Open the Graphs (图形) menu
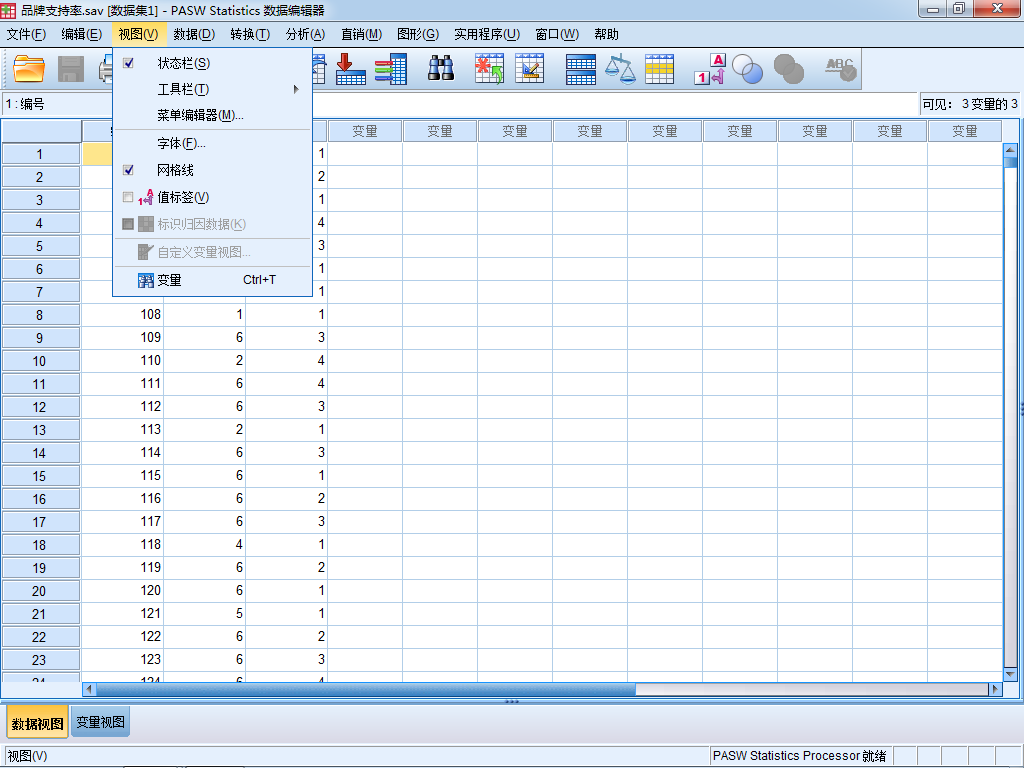This screenshot has height=768, width=1024. [x=418, y=35]
